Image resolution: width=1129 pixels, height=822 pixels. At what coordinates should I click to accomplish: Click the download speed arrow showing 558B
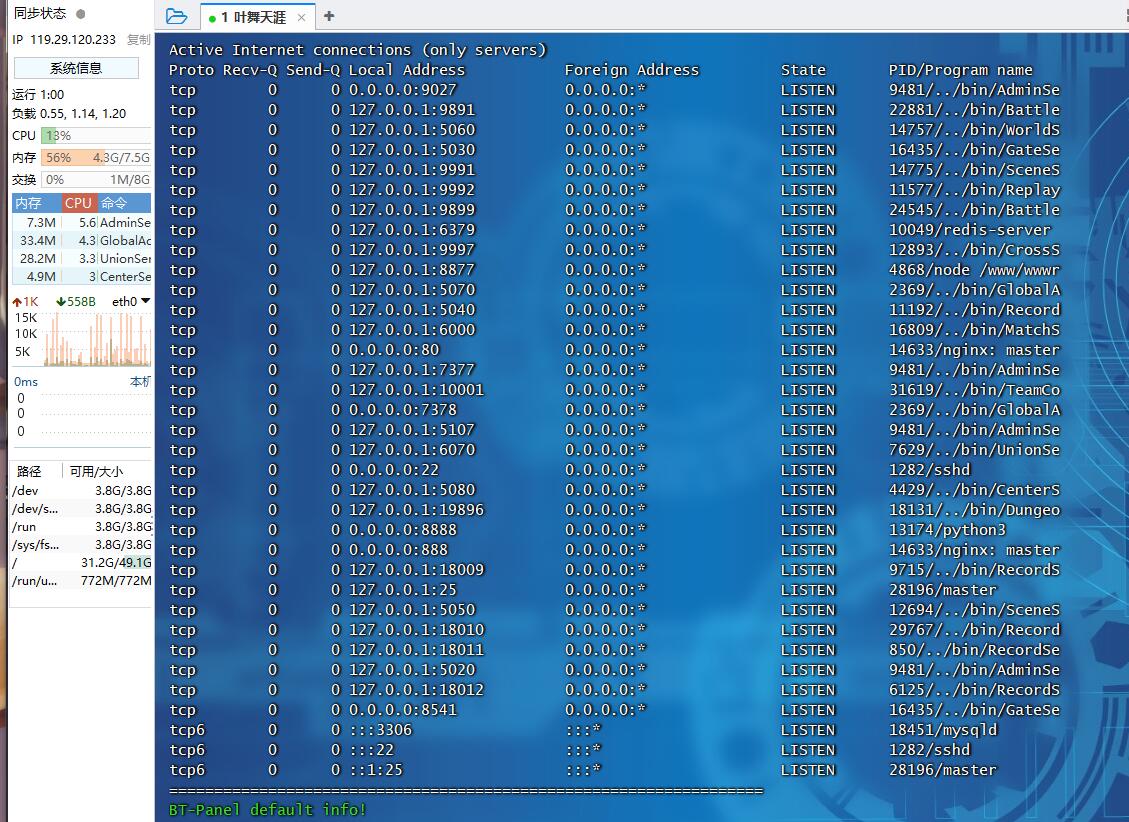point(60,302)
